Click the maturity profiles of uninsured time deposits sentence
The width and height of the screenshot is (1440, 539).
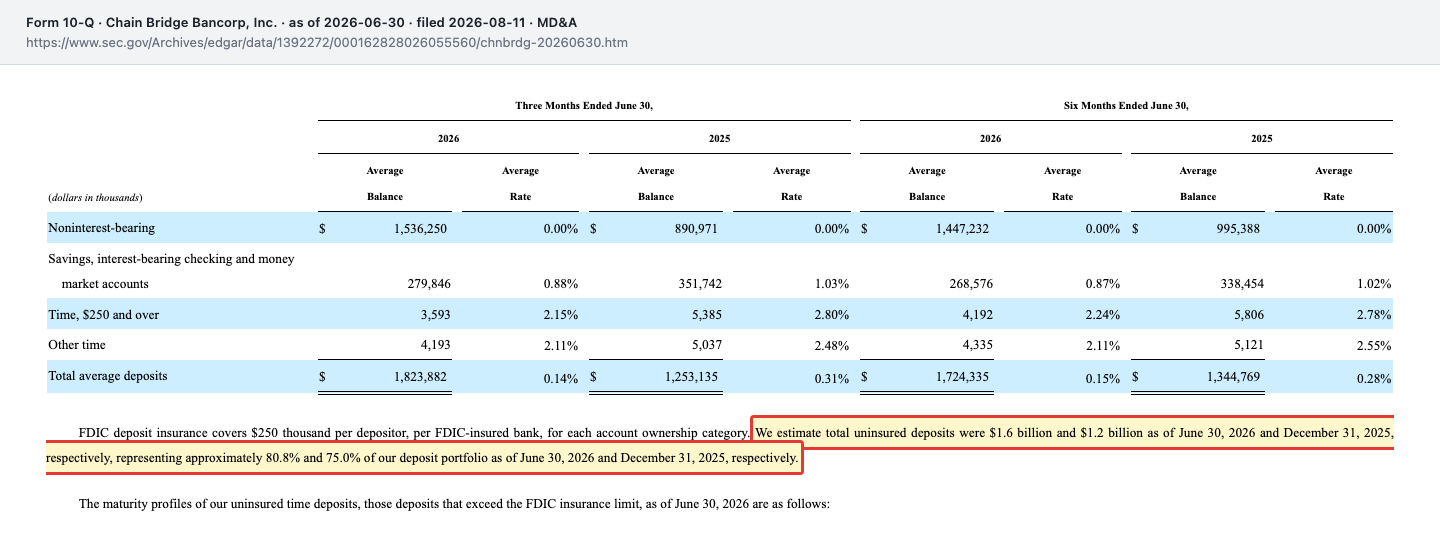pyautogui.click(x=455, y=503)
